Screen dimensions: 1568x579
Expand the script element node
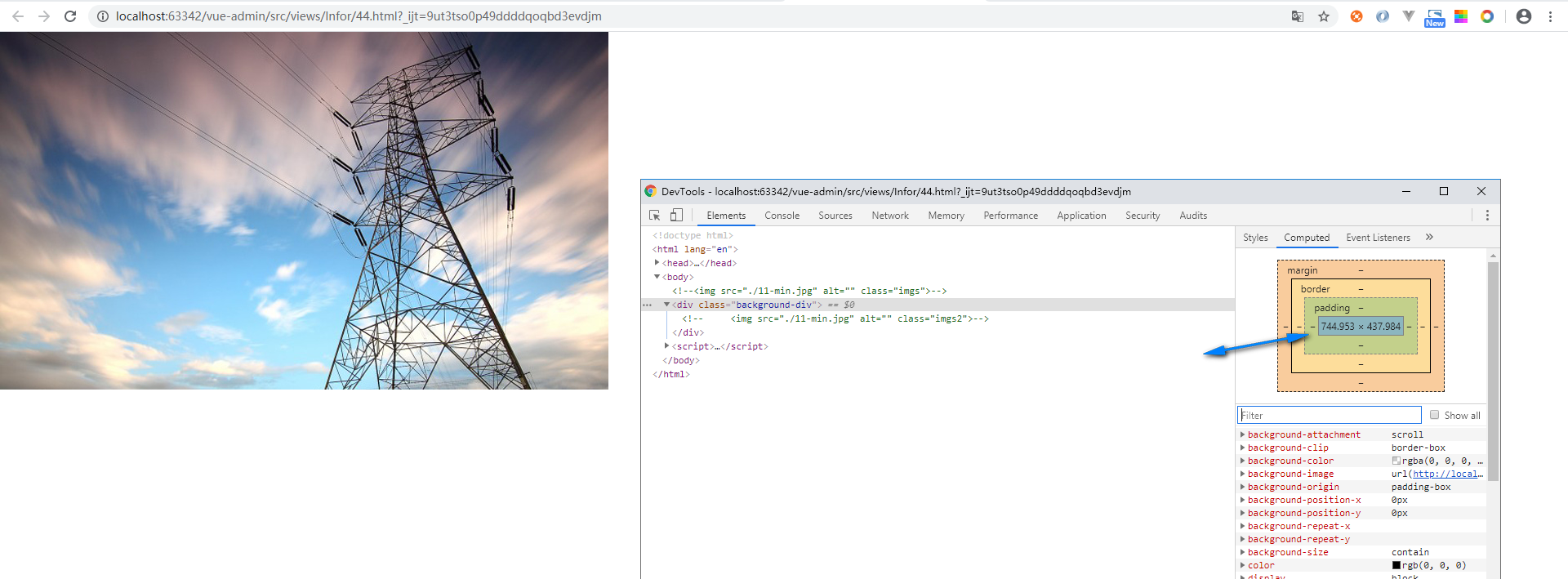point(666,346)
